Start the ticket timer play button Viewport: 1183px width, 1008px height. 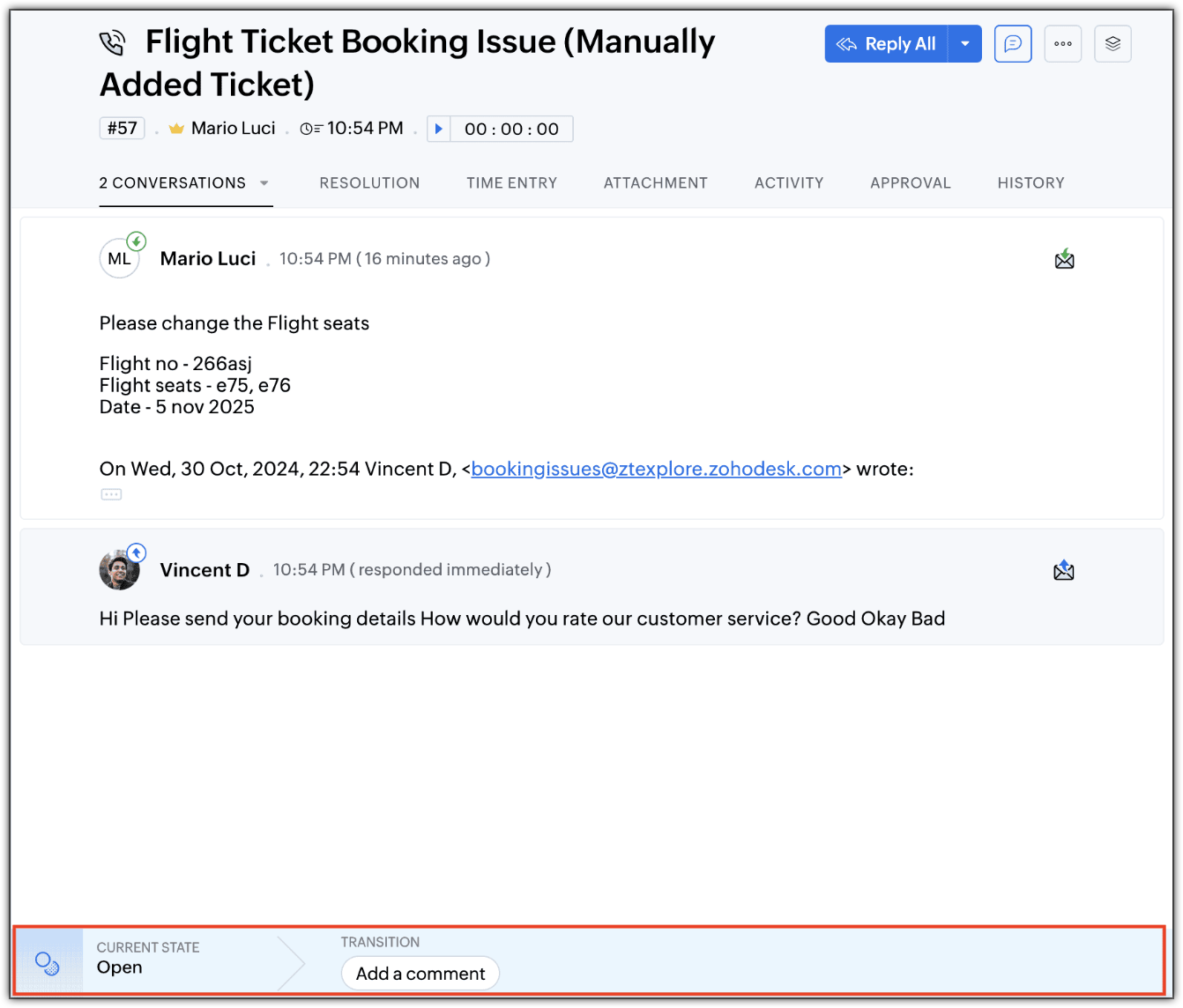pyautogui.click(x=439, y=129)
